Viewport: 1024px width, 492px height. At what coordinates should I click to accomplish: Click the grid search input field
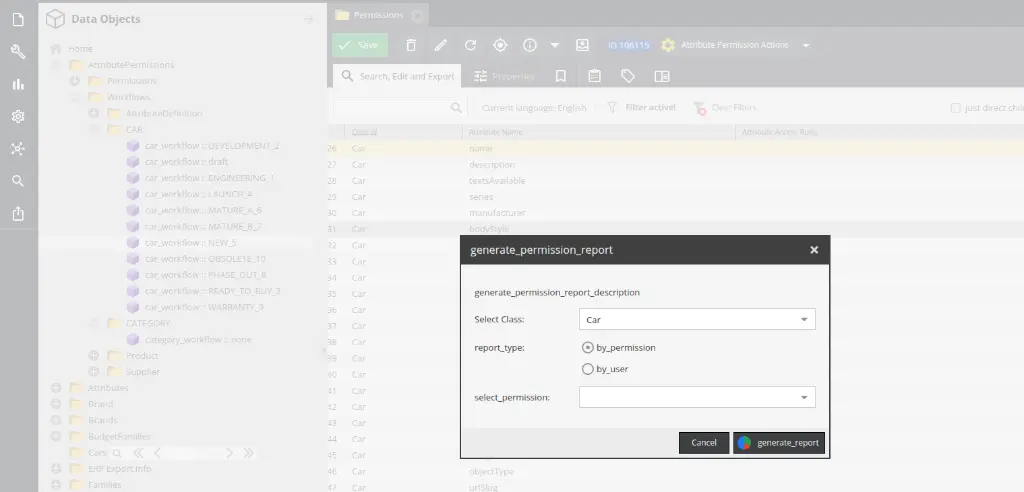(391, 108)
